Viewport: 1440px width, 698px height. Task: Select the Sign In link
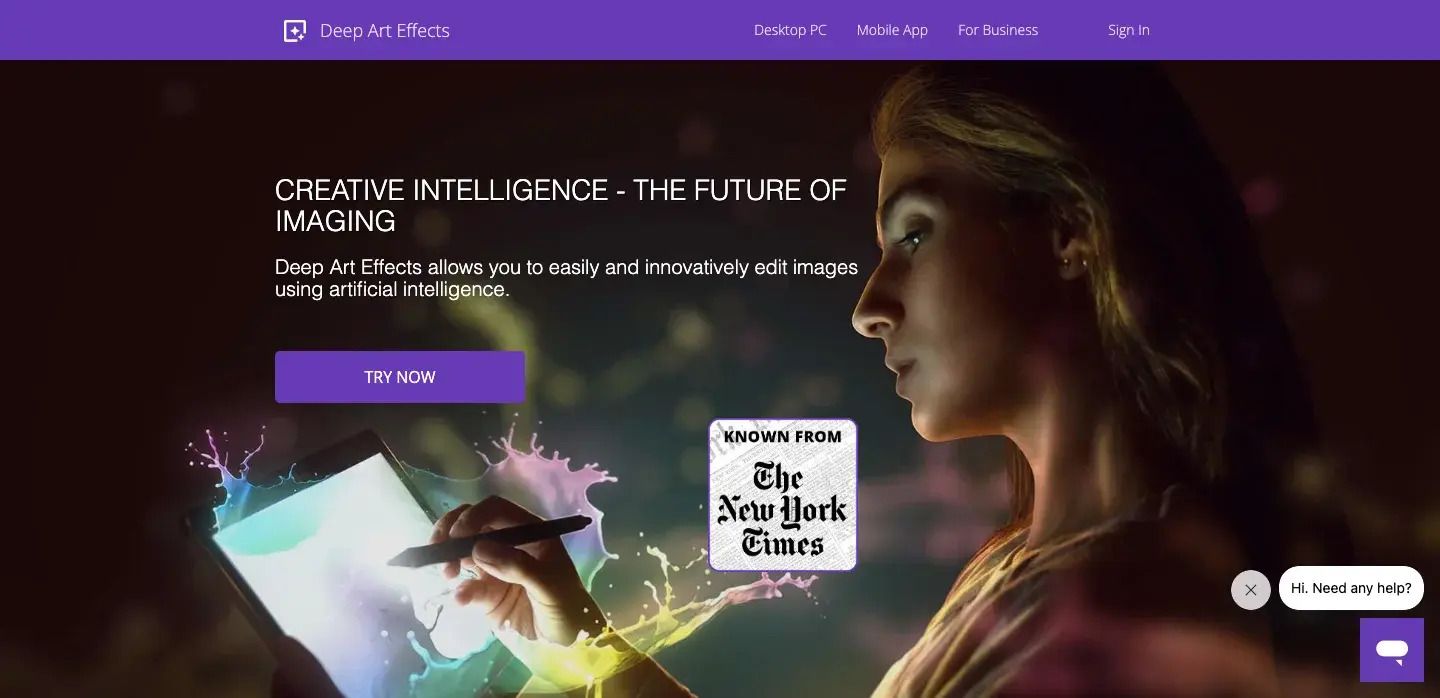point(1128,30)
